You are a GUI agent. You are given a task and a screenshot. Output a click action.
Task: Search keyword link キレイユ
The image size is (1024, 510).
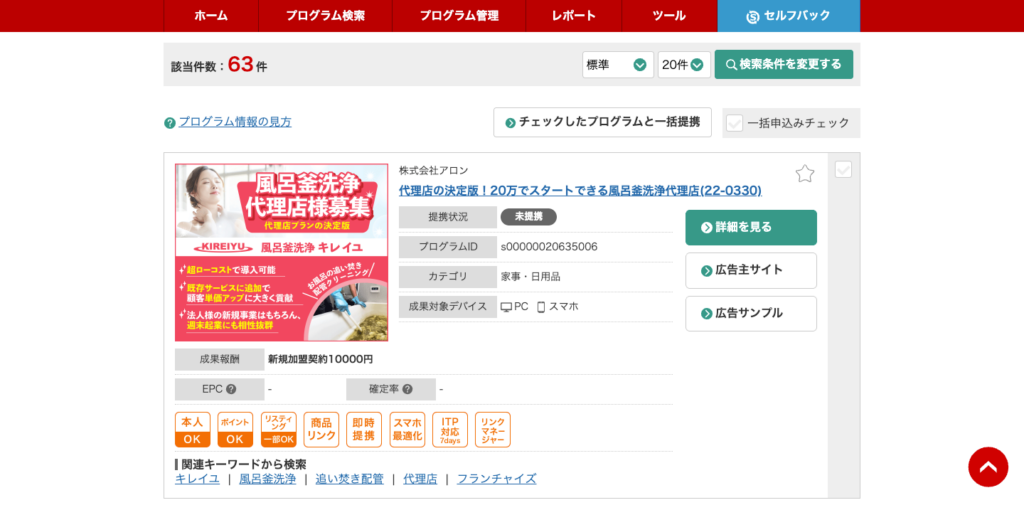pos(197,479)
